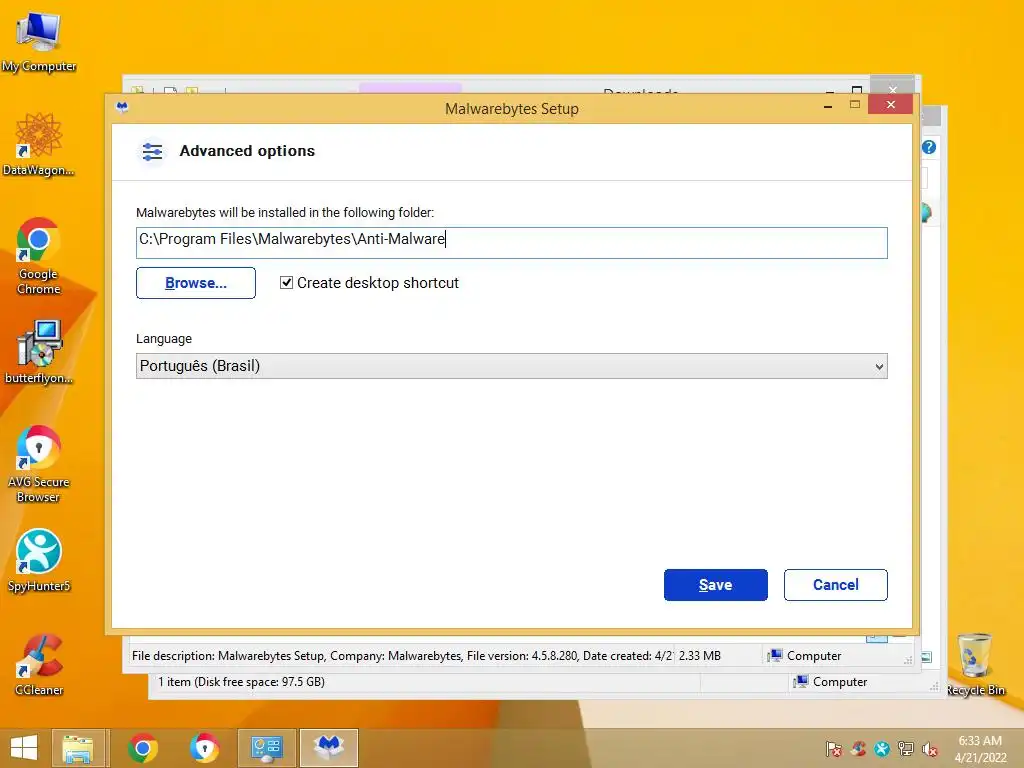
Task: Click the install folder path field
Action: (511, 243)
